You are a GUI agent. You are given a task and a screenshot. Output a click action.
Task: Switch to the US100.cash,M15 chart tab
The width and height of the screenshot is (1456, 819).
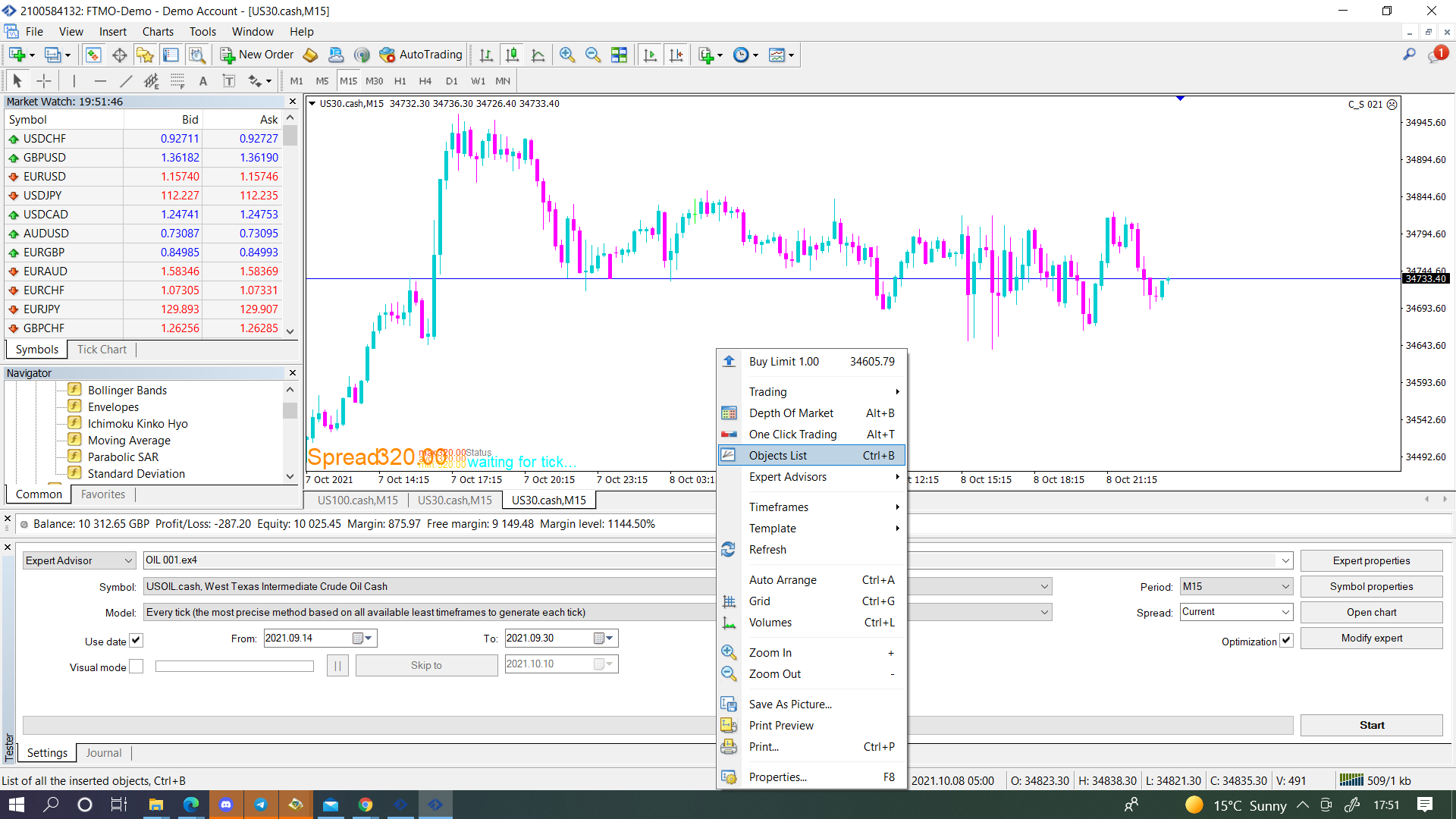357,500
